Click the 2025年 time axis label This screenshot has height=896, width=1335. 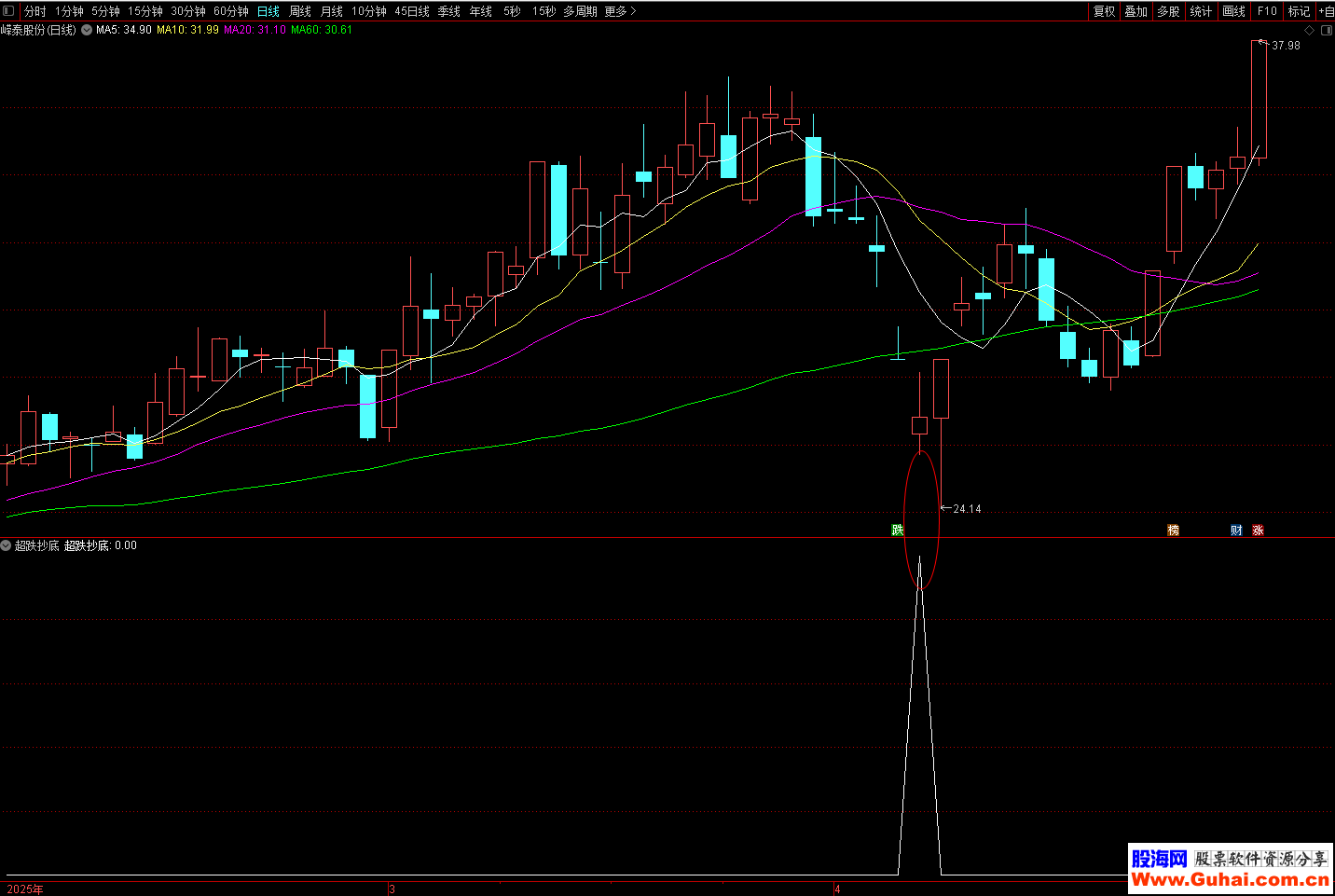pos(25,889)
